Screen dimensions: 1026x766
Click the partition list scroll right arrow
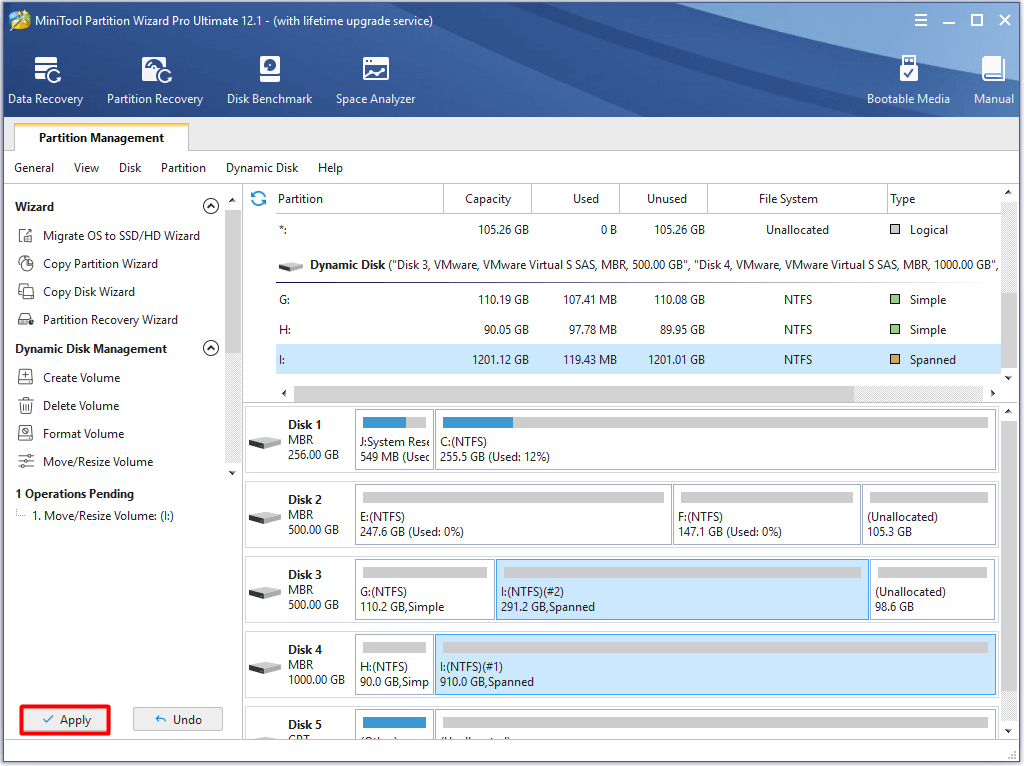tap(993, 393)
